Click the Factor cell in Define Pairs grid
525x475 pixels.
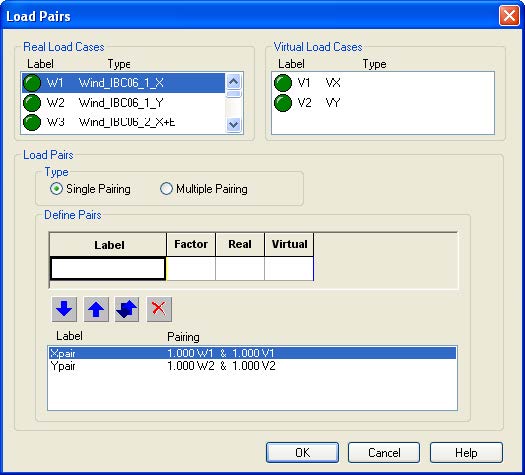pos(191,268)
